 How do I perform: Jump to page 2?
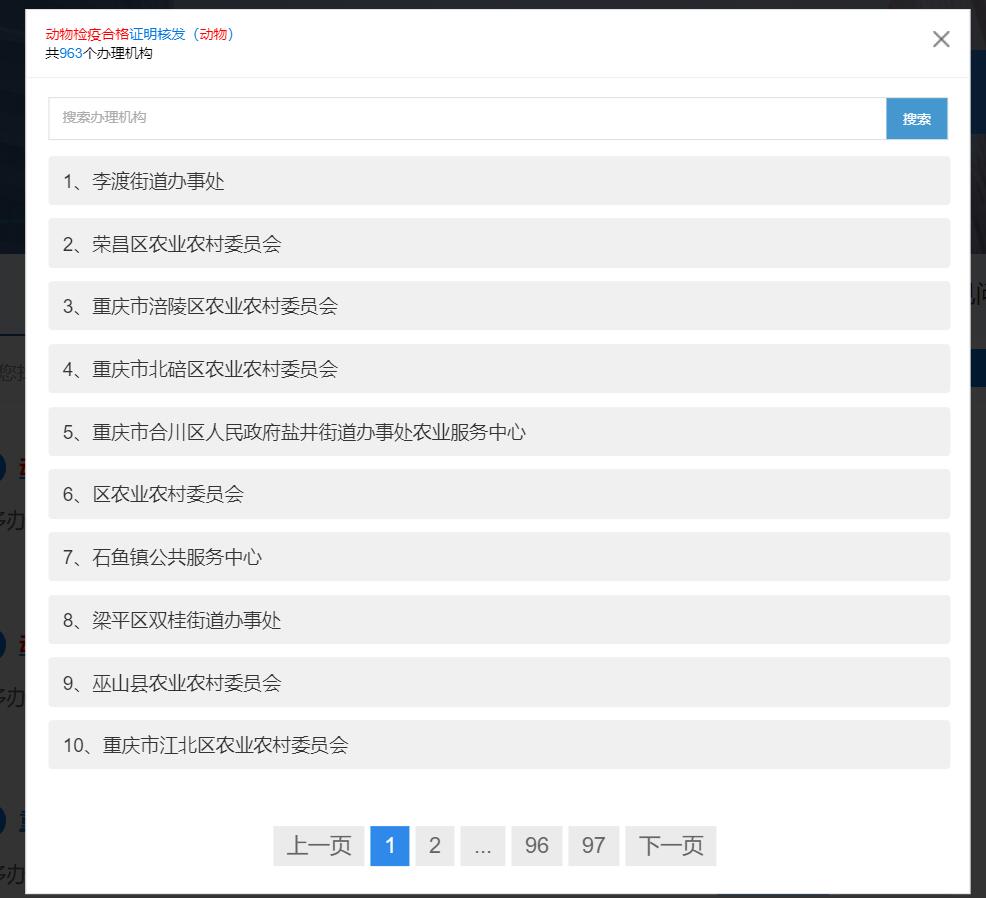click(434, 845)
